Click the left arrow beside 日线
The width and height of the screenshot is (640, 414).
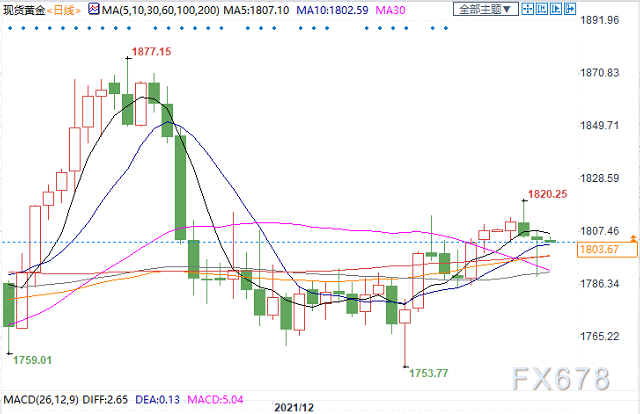[49, 11]
